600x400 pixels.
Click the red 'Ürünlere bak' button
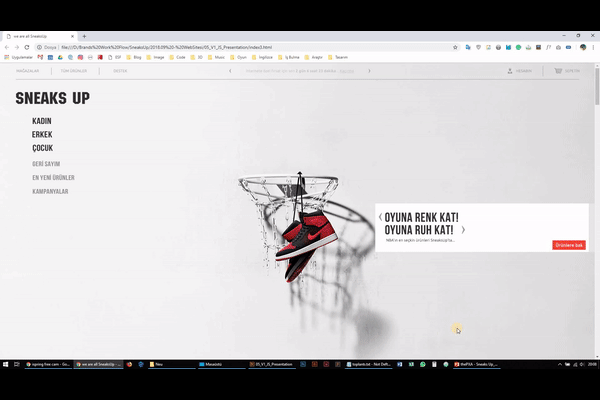click(x=569, y=245)
